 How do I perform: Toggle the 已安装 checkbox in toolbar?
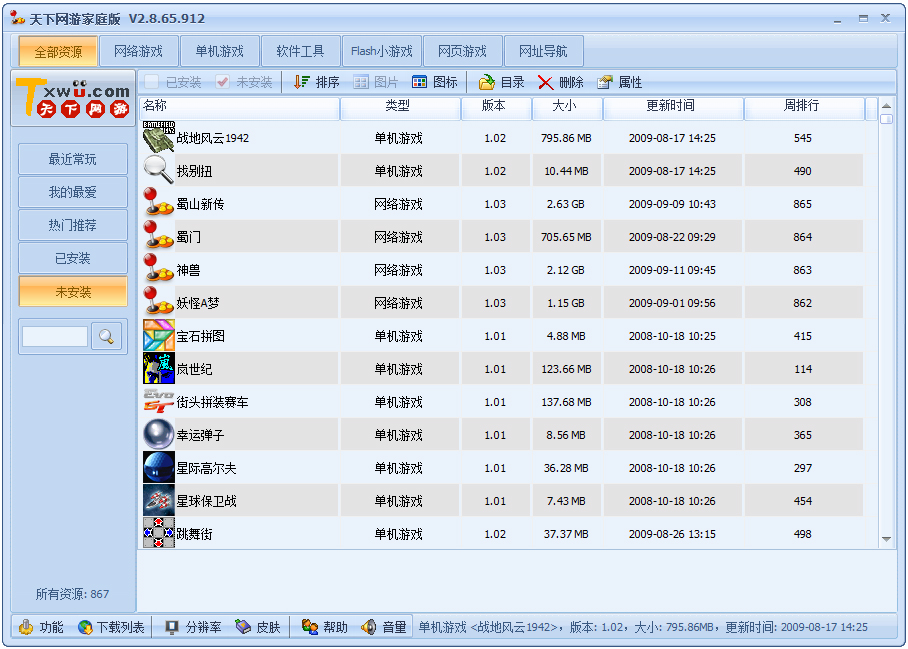pos(152,82)
